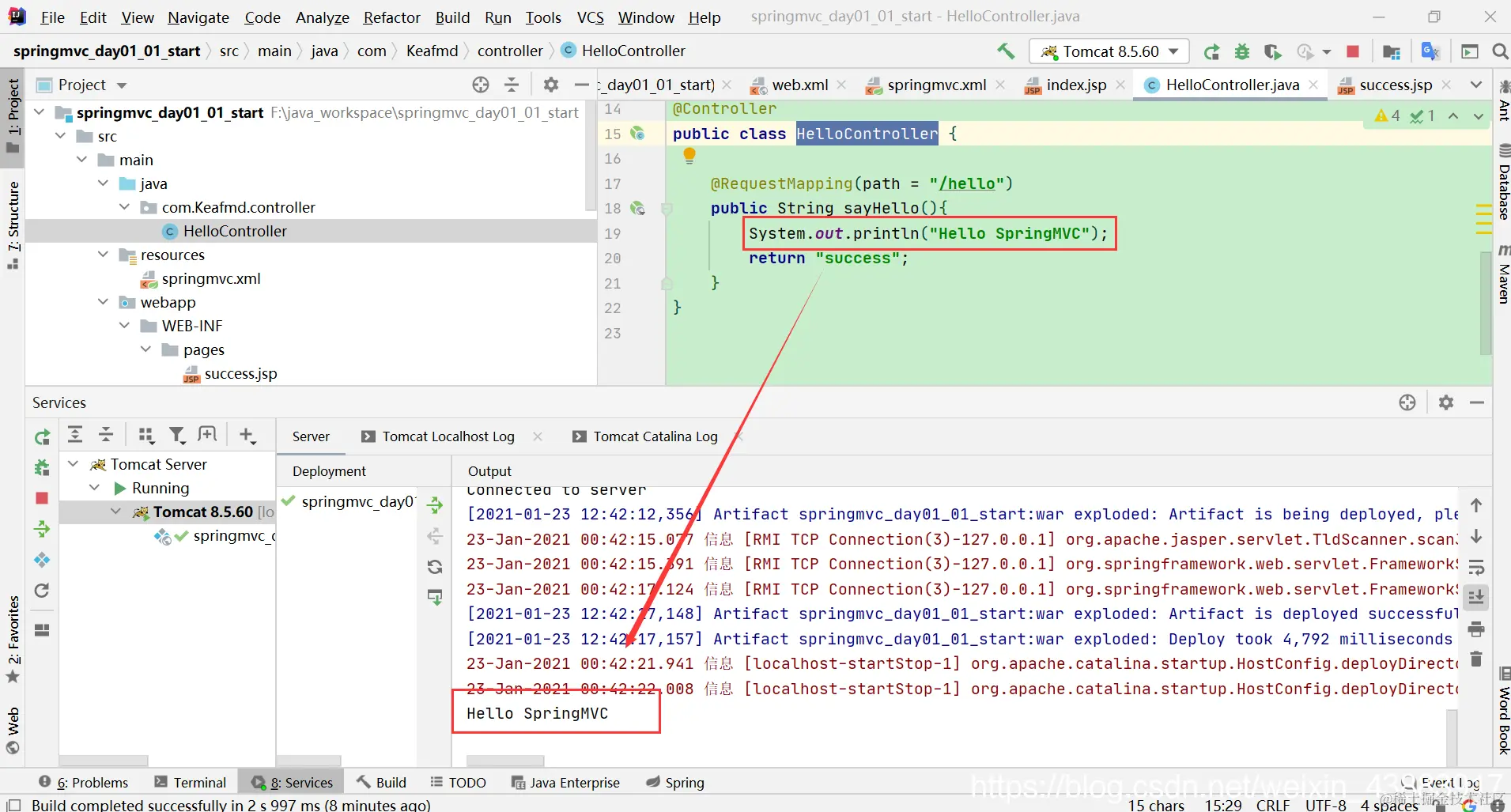Click the editor vertical scrollbar
Screen dimensions: 1511x812
coord(1486,304)
